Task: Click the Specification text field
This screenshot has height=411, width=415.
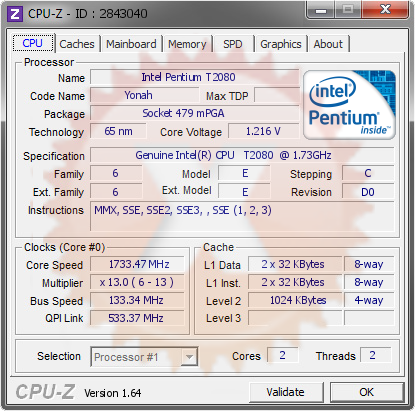Action: pos(242,155)
